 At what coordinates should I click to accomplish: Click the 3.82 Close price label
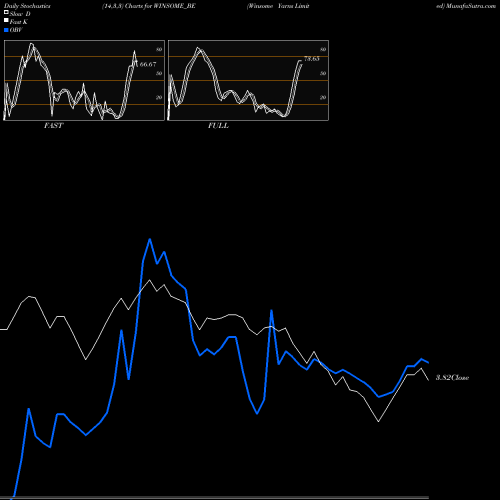pyautogui.click(x=452, y=377)
